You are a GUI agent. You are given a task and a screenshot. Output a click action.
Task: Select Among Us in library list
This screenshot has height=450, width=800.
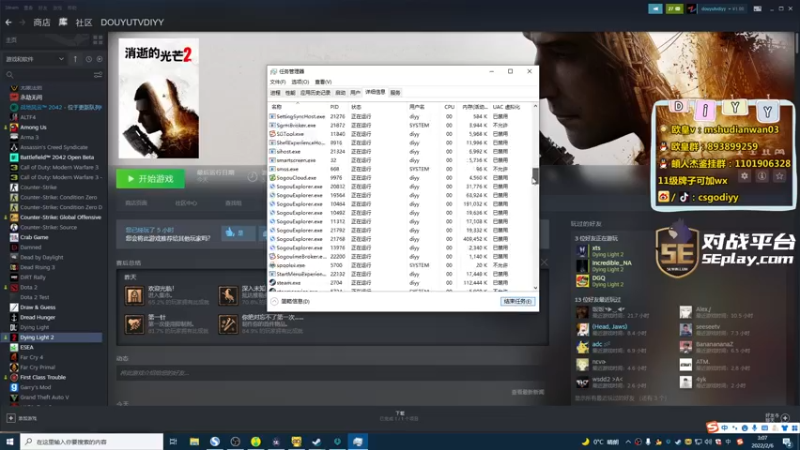(x=54, y=128)
